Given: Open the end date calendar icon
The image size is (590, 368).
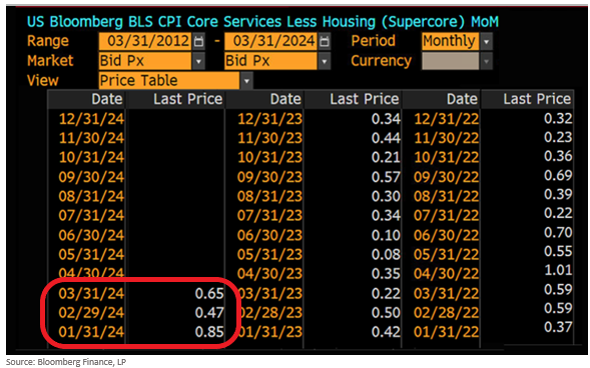Looking at the screenshot, I should [x=324, y=41].
